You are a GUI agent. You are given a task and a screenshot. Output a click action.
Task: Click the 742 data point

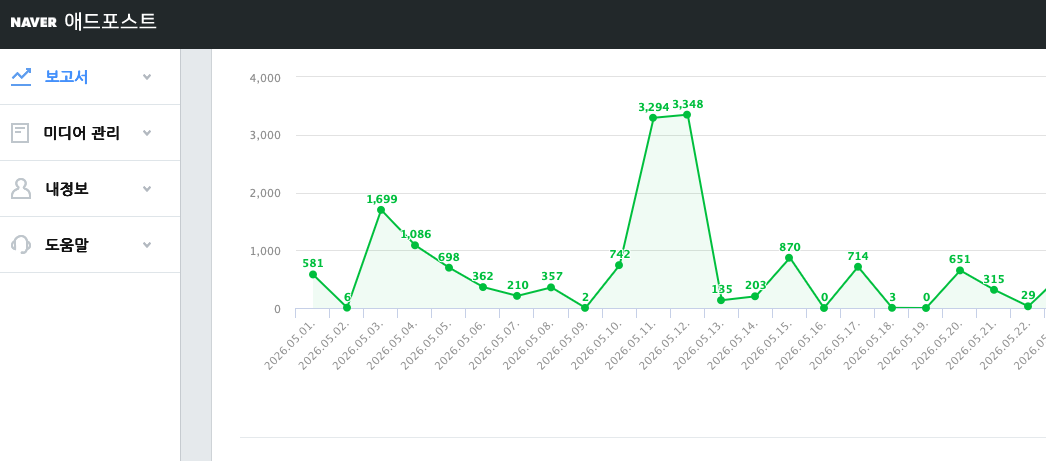(x=619, y=266)
